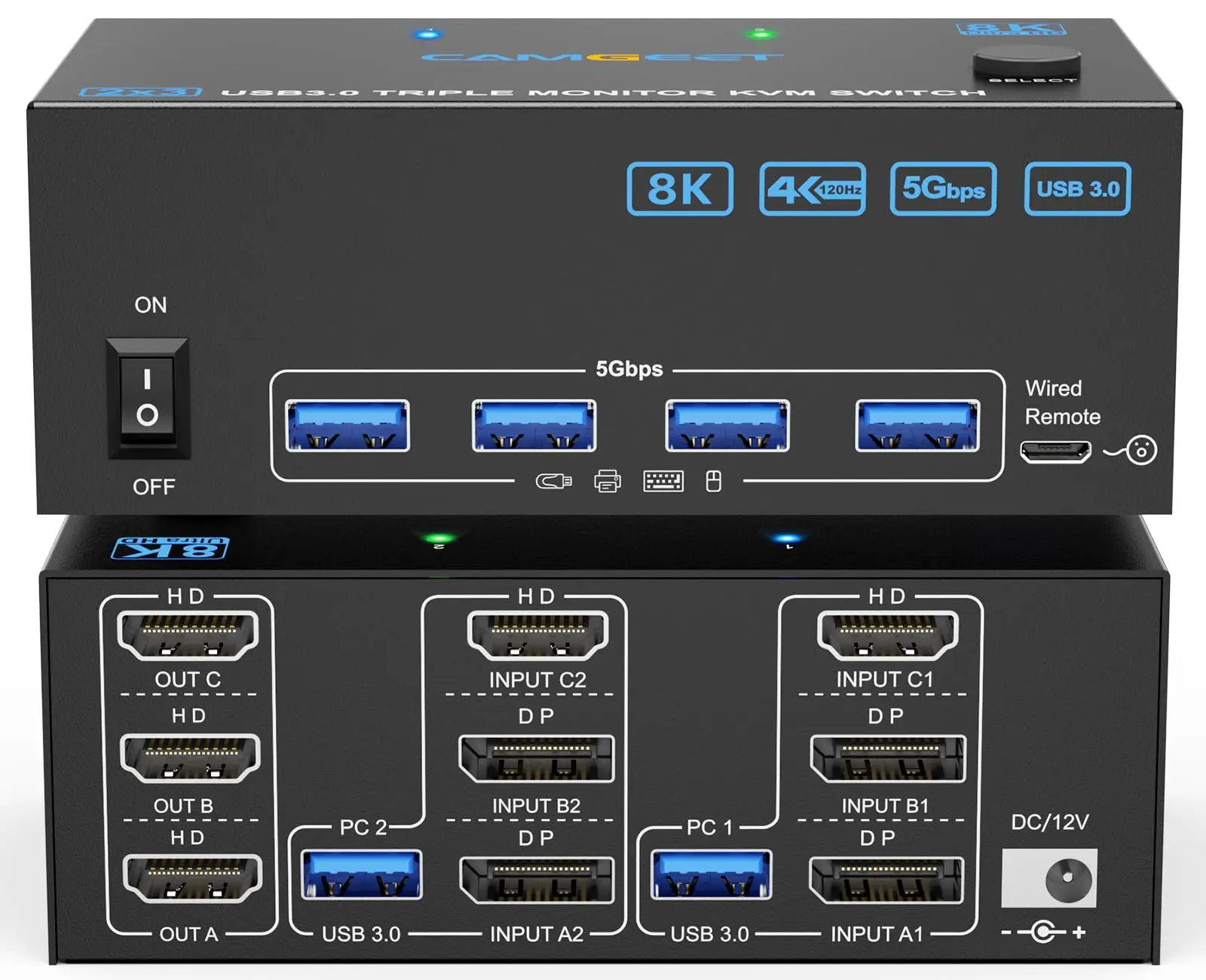Click the 8K badge on front panel
1206x980 pixels.
[x=679, y=188]
